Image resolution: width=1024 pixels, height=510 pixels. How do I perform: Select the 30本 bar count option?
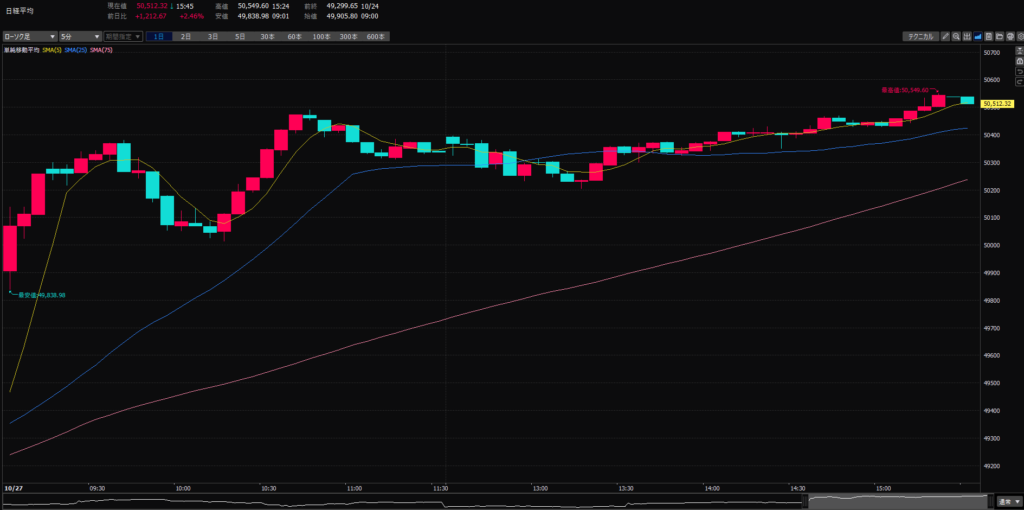click(267, 36)
